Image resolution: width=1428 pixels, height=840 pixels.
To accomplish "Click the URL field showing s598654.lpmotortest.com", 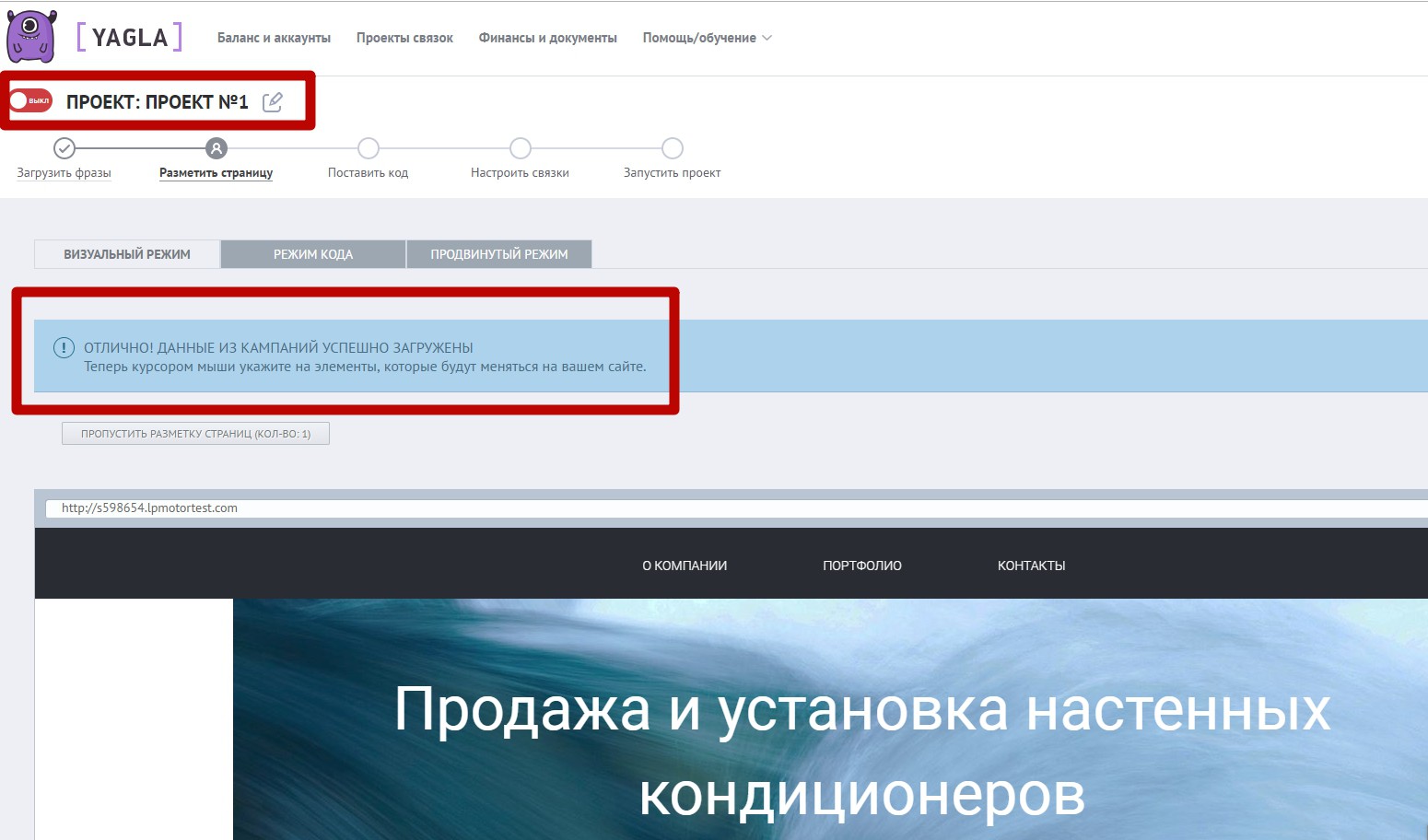I will tap(737, 507).
